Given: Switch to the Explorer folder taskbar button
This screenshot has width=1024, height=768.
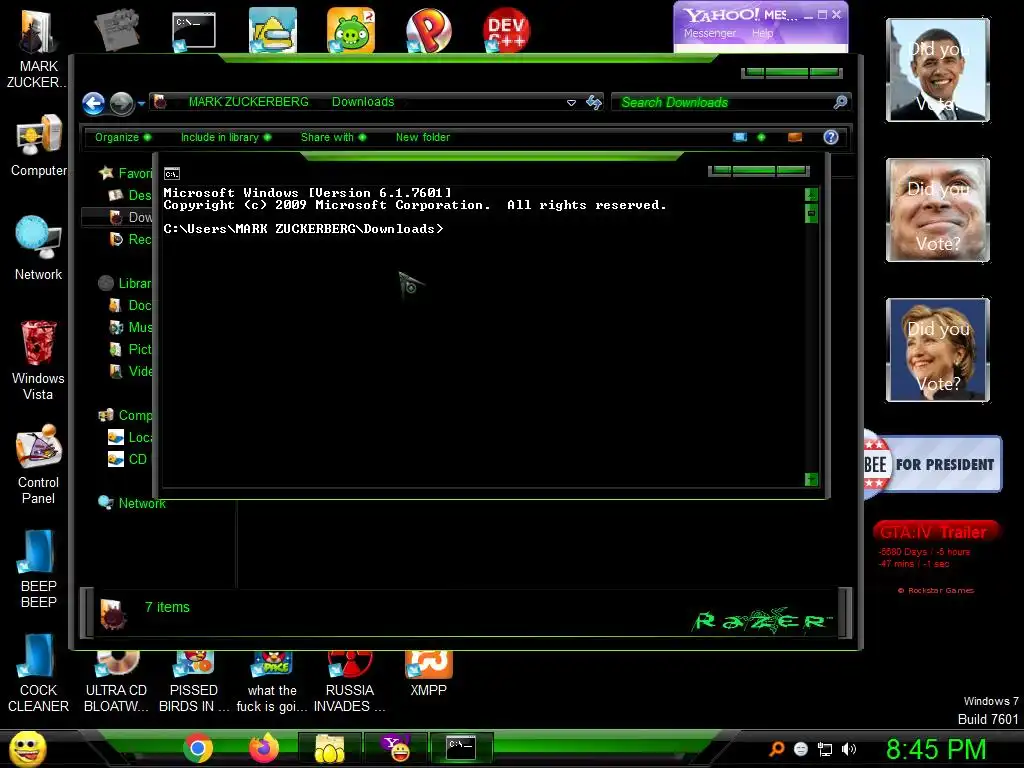Looking at the screenshot, I should click(x=330, y=748).
